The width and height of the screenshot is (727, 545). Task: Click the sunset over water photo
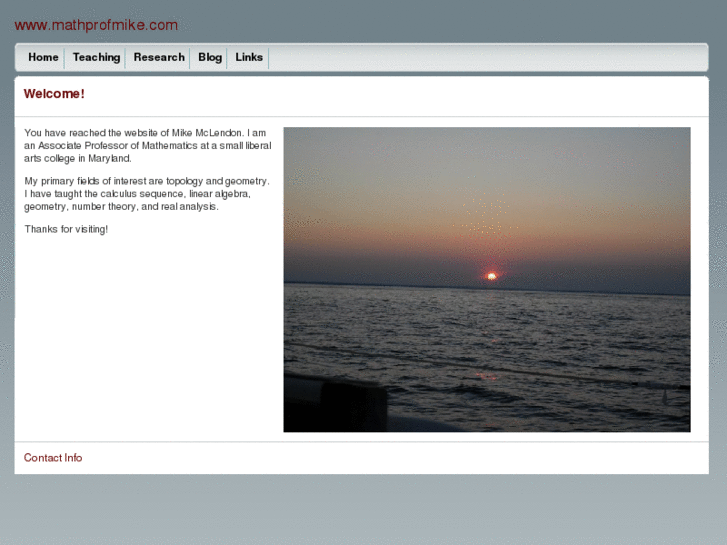tap(487, 279)
